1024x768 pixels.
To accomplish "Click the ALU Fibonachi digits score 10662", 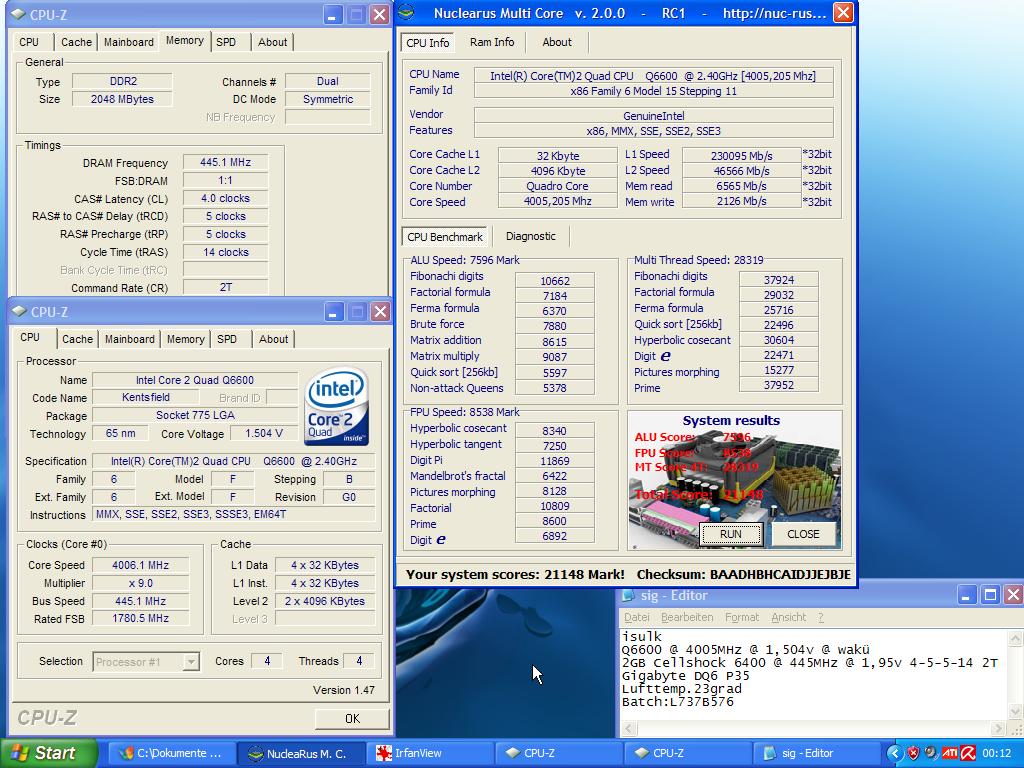I will tap(555, 281).
